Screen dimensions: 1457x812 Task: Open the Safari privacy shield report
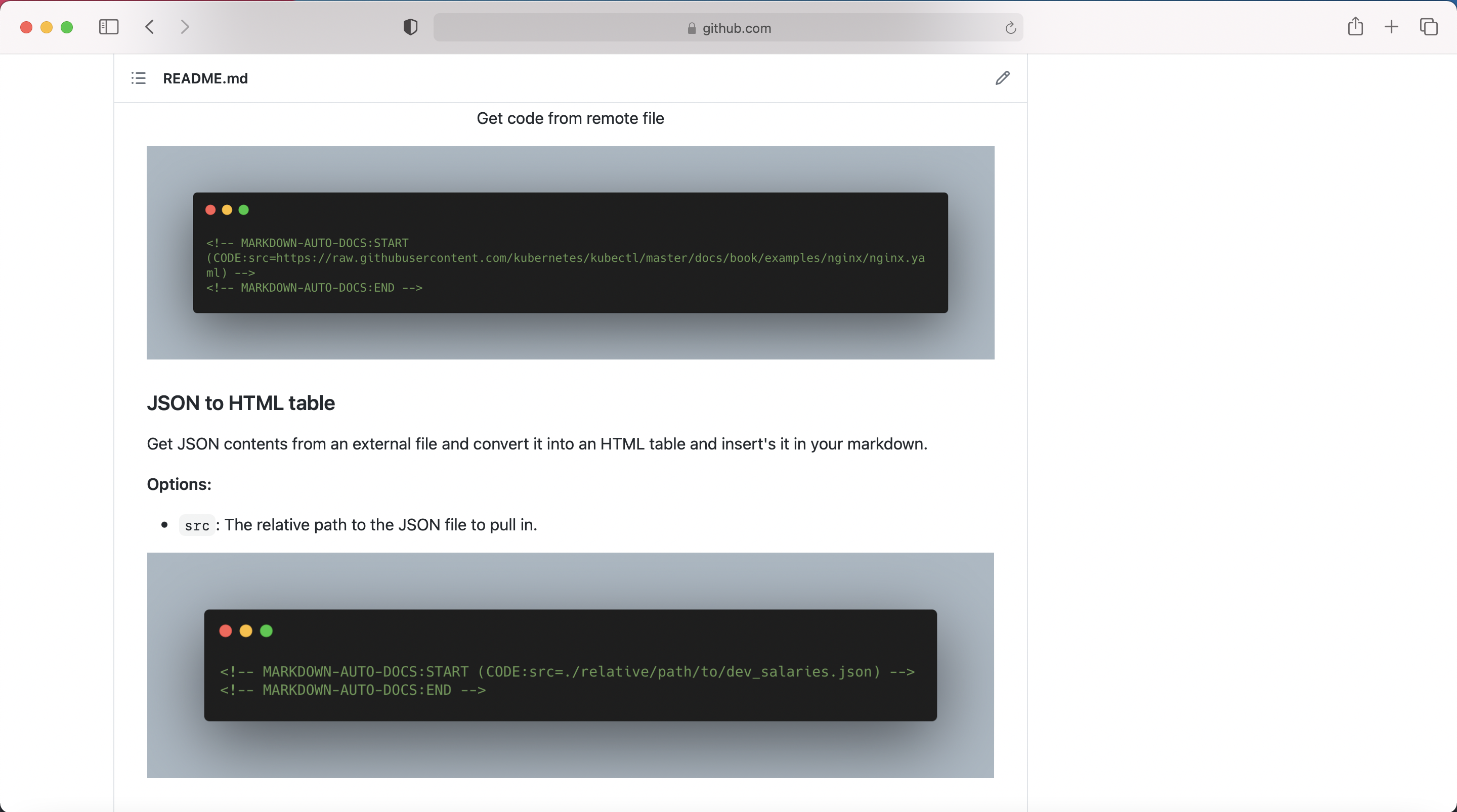[x=410, y=27]
